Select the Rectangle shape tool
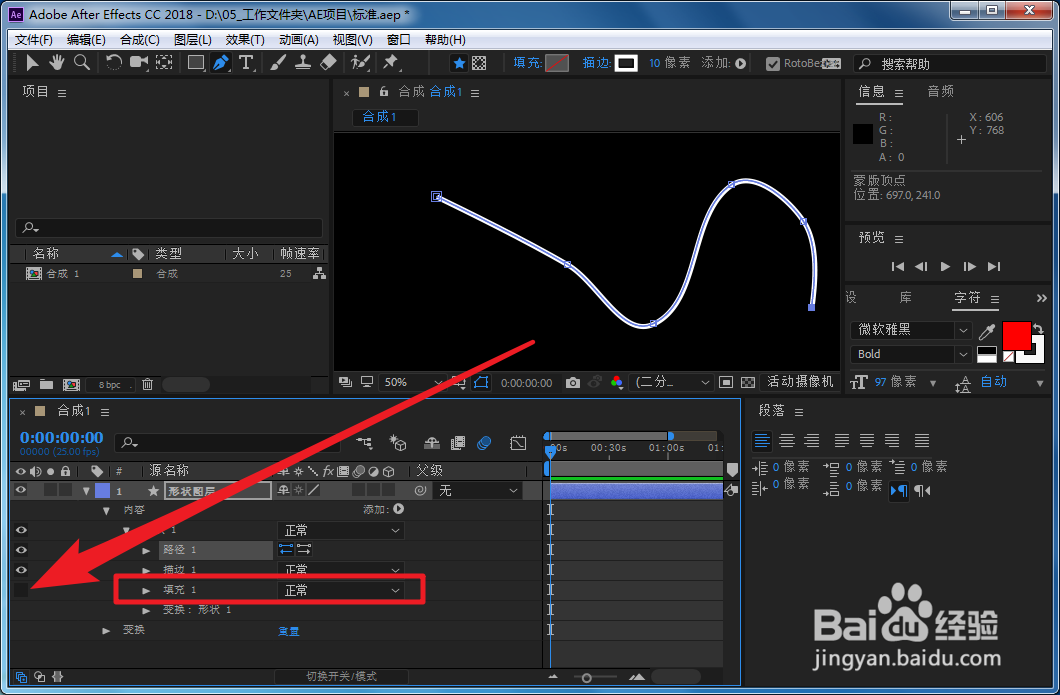 click(196, 63)
